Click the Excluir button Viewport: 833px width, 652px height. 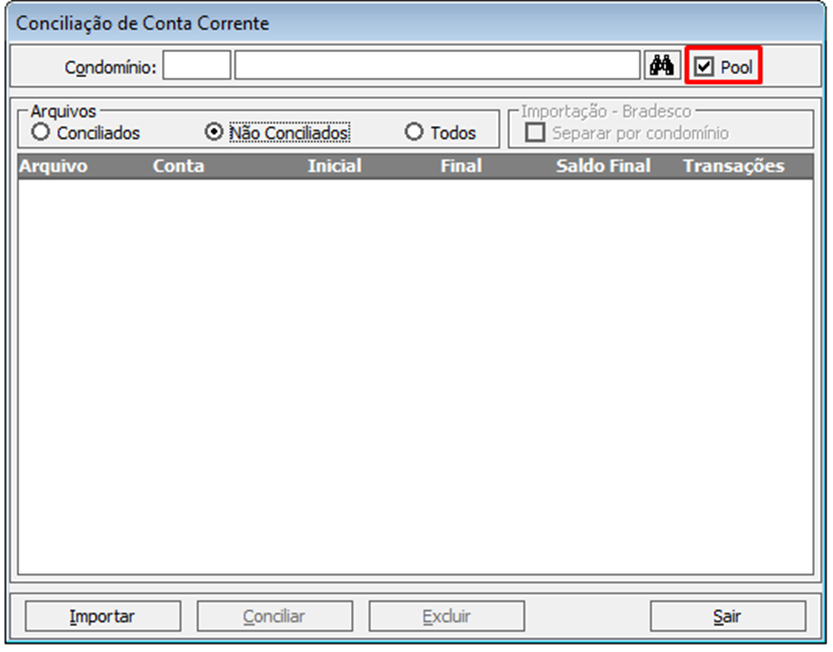[x=447, y=616]
